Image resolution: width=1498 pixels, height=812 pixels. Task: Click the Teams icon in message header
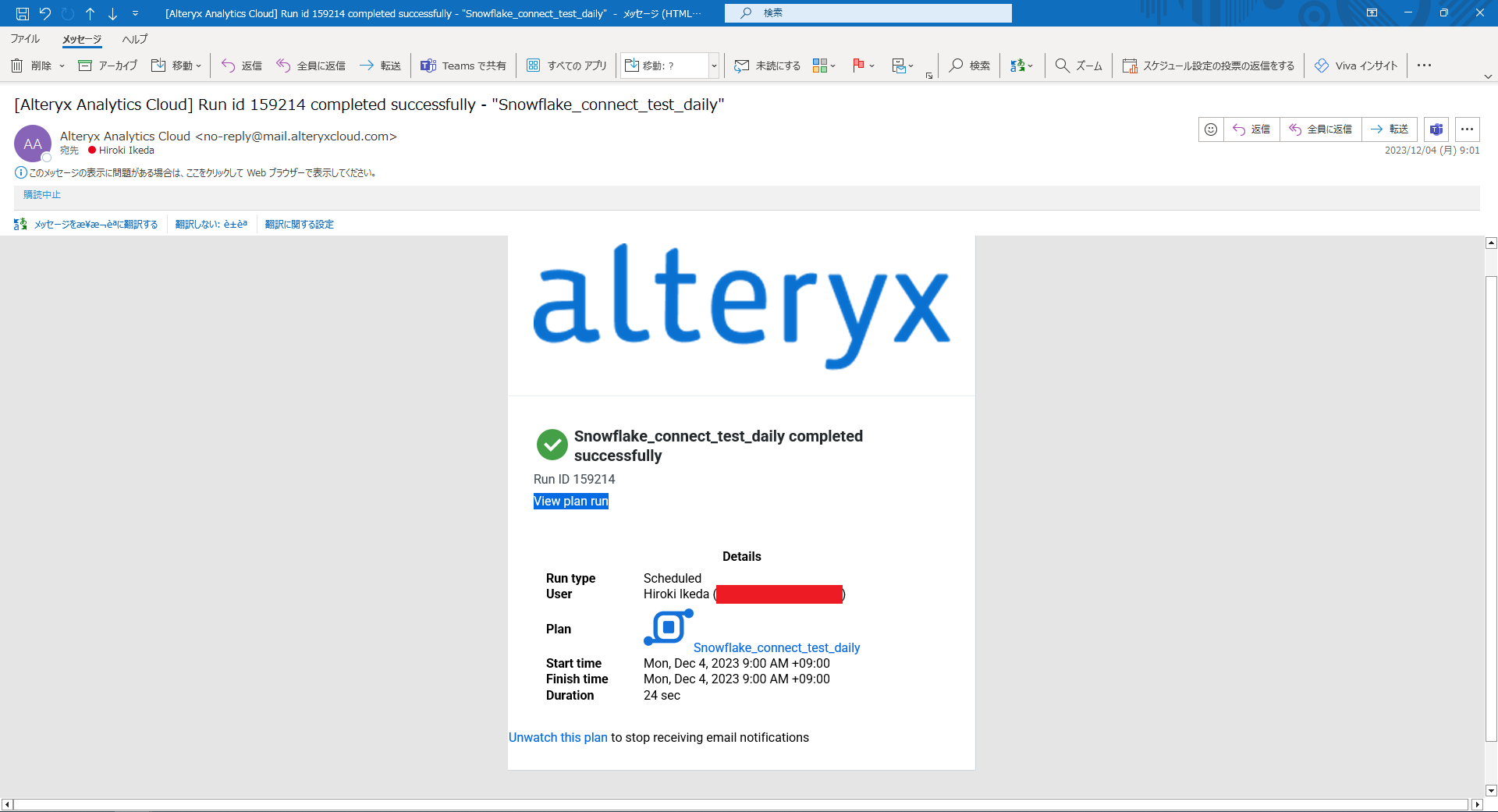pyautogui.click(x=1436, y=129)
